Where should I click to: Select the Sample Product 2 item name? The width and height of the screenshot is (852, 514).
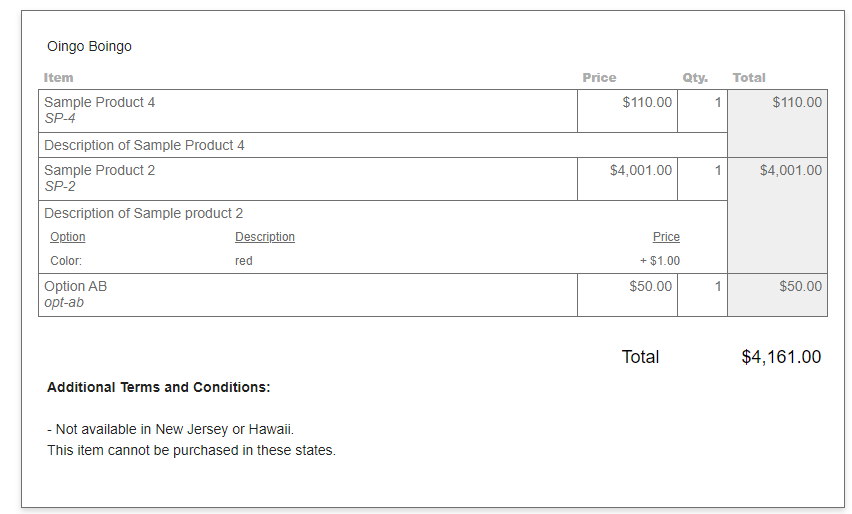pos(99,170)
